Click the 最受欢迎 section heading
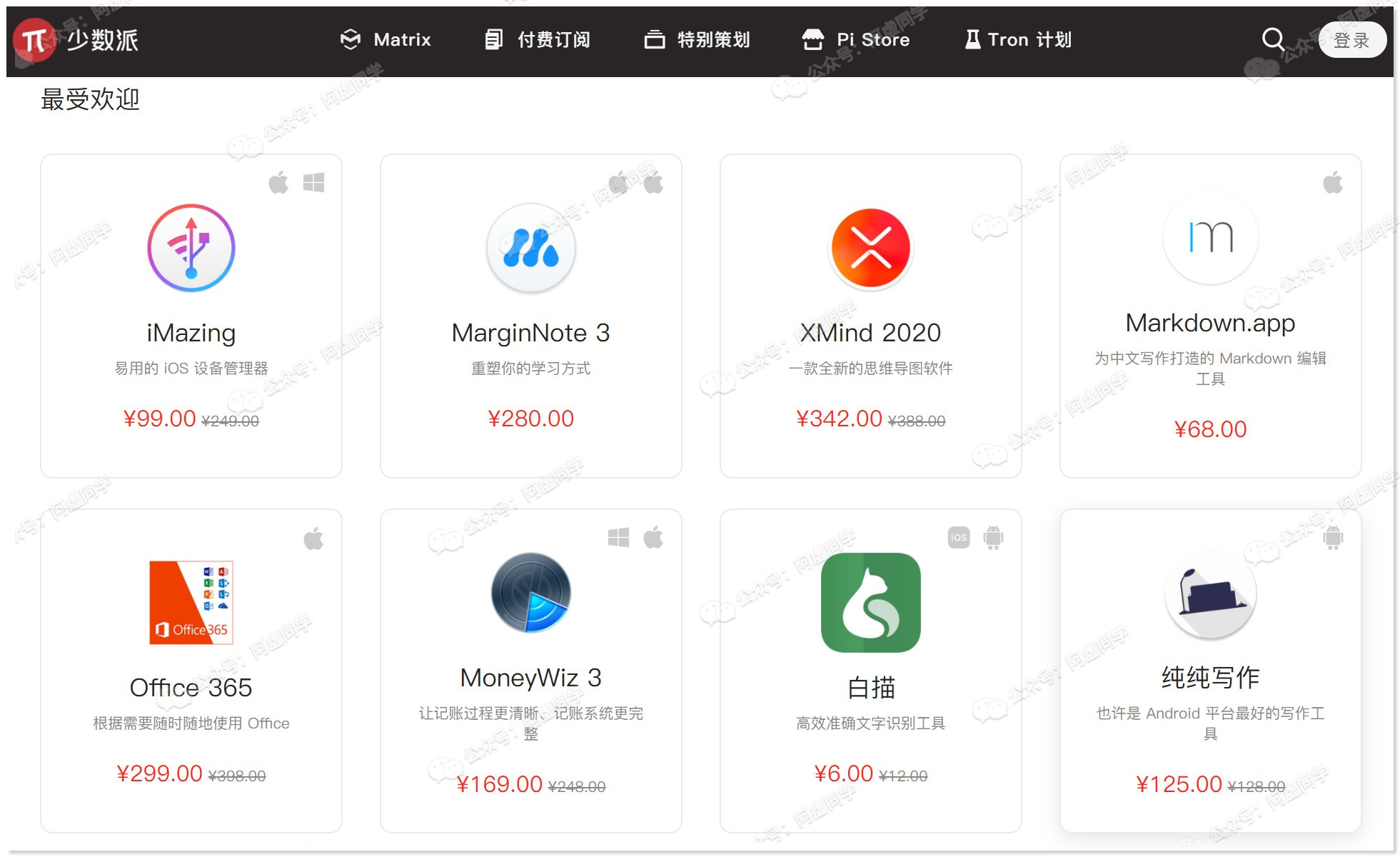Image resolution: width=1400 pixels, height=857 pixels. click(x=90, y=99)
